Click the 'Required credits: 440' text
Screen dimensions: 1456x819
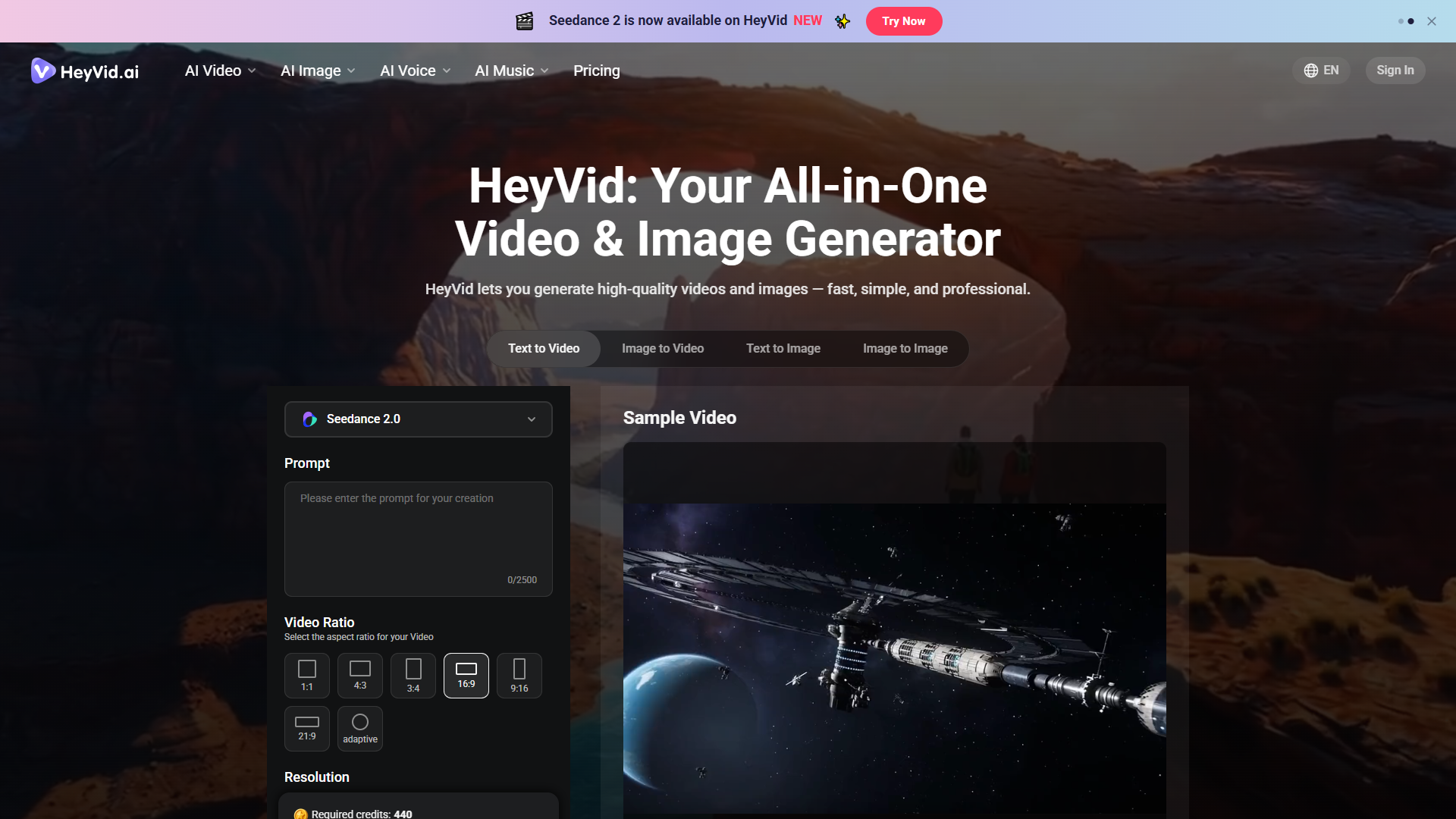point(362,814)
